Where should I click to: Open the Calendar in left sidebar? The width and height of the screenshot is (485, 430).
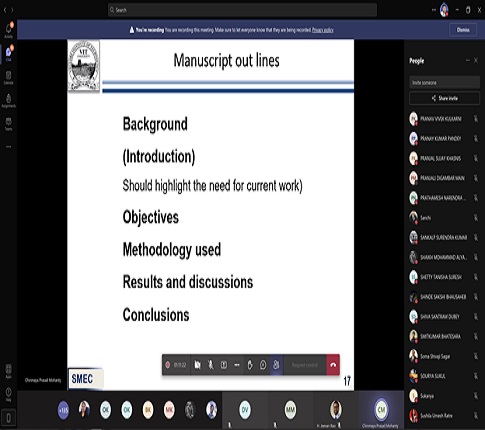click(8, 77)
